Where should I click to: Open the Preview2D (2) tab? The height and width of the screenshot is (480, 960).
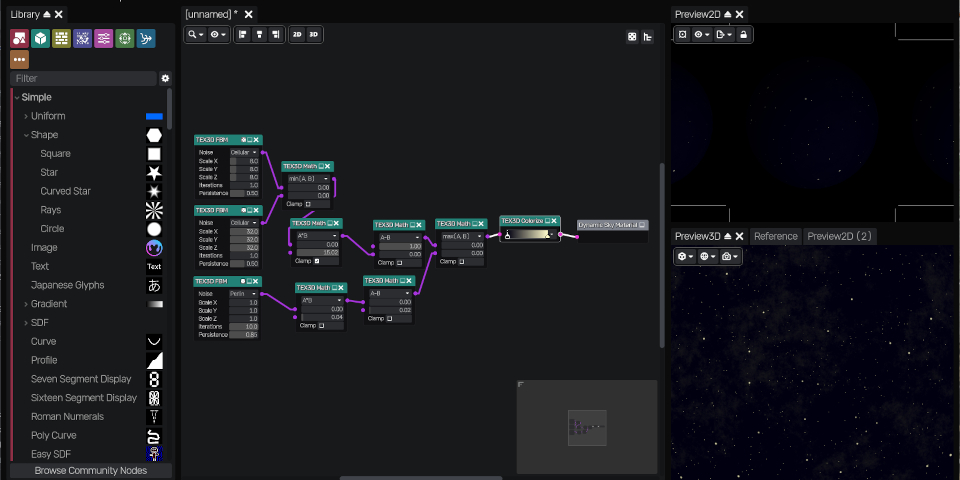(x=839, y=236)
